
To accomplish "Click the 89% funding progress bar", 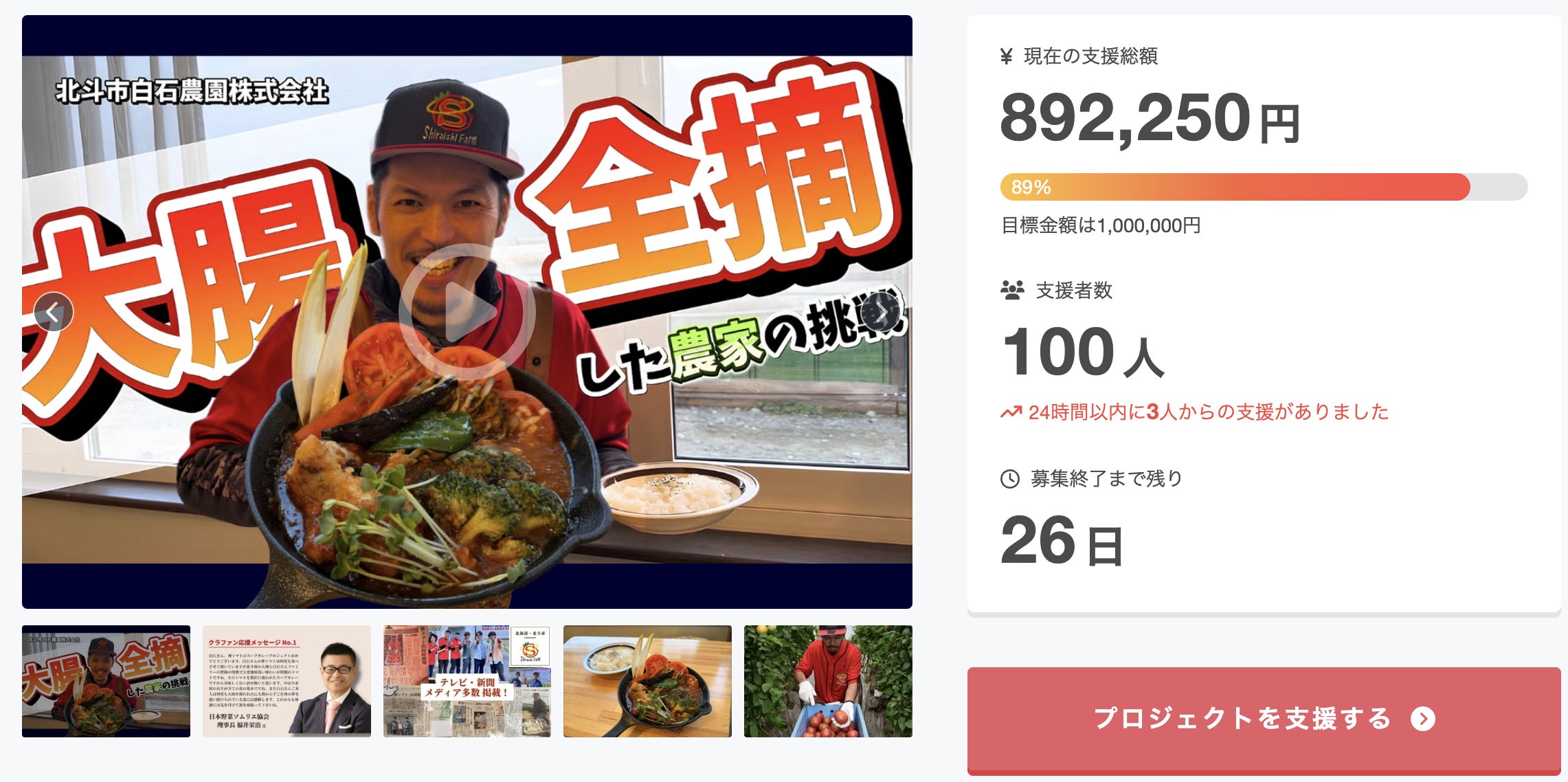I will tap(1264, 187).
